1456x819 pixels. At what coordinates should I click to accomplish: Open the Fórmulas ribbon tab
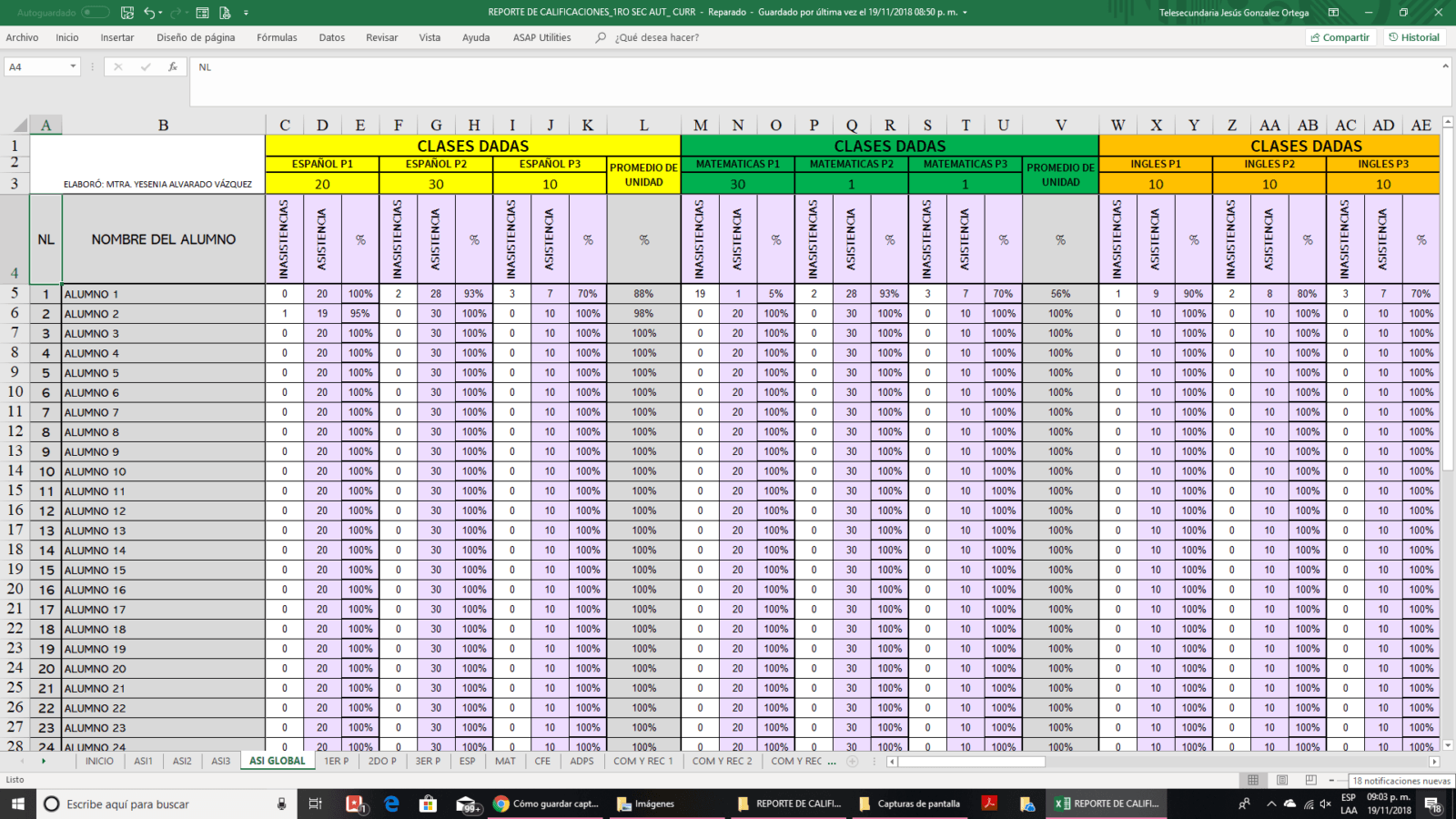click(277, 37)
